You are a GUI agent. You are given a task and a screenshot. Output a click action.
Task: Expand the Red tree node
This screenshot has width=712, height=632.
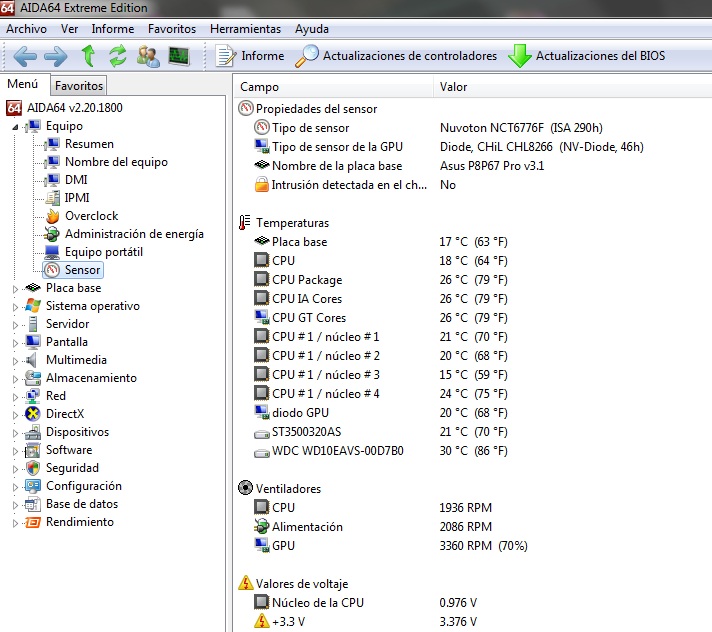tap(15, 397)
